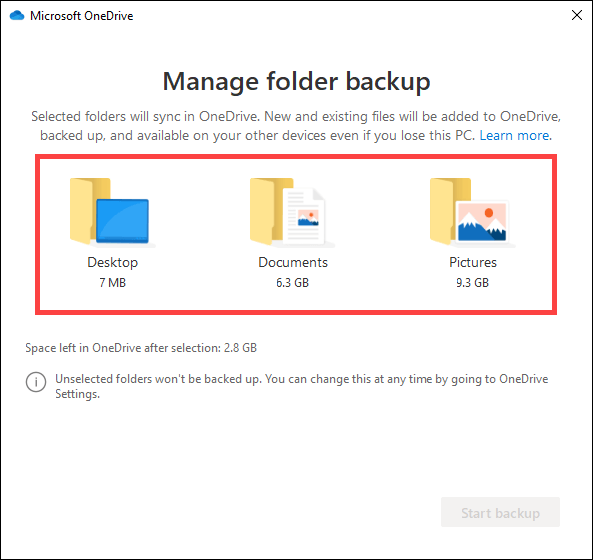Viewport: 593px width, 560px height.
Task: Open the Learn more link
Action: tap(515, 135)
